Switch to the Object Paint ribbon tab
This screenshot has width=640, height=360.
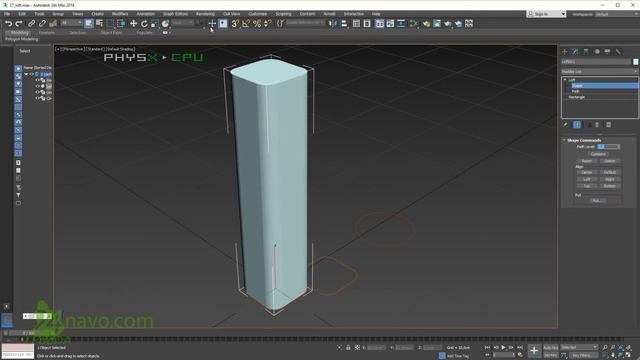(111, 33)
